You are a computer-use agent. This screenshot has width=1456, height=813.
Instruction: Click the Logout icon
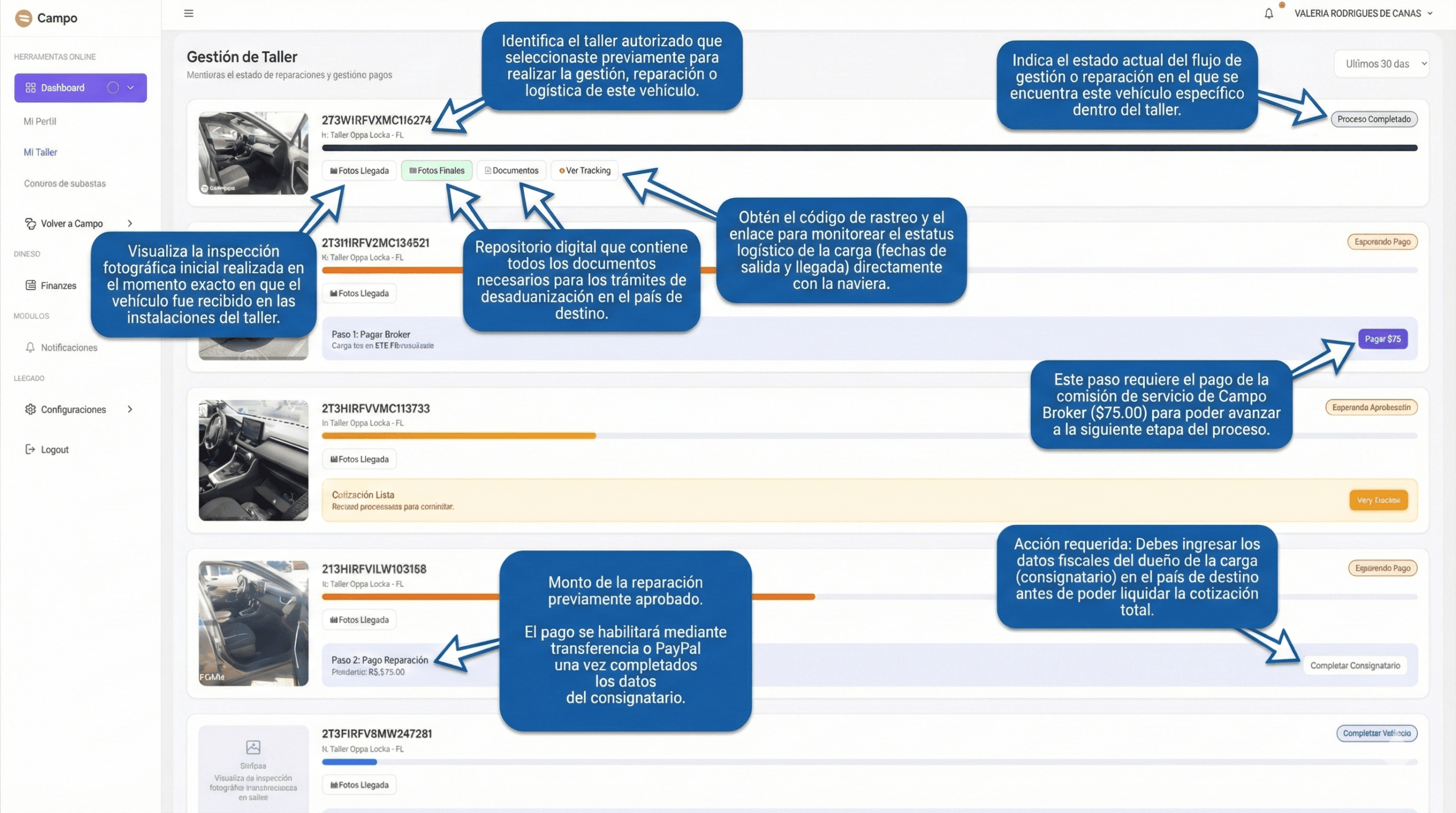click(31, 449)
